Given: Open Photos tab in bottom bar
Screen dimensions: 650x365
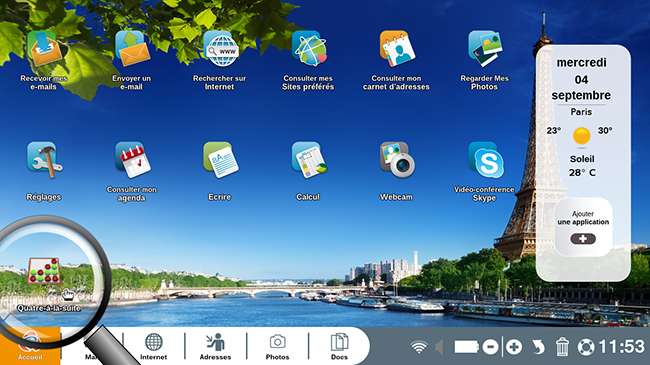Looking at the screenshot, I should tap(277, 347).
